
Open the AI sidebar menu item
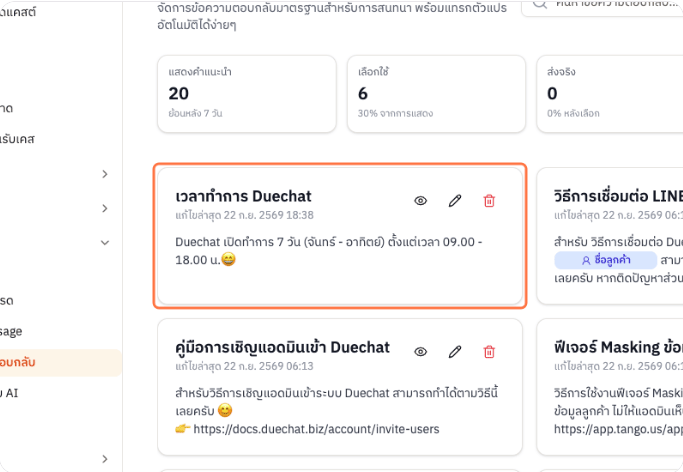pos(9,393)
